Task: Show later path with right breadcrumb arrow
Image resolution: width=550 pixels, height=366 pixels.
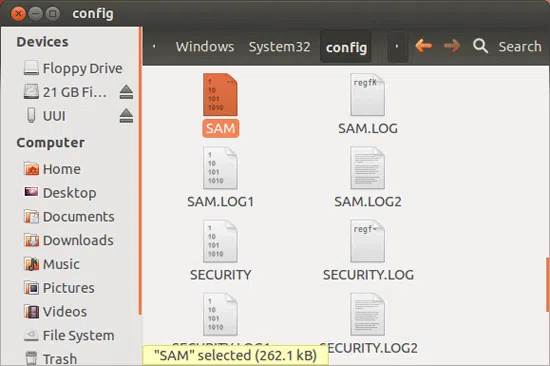Action: 397,46
